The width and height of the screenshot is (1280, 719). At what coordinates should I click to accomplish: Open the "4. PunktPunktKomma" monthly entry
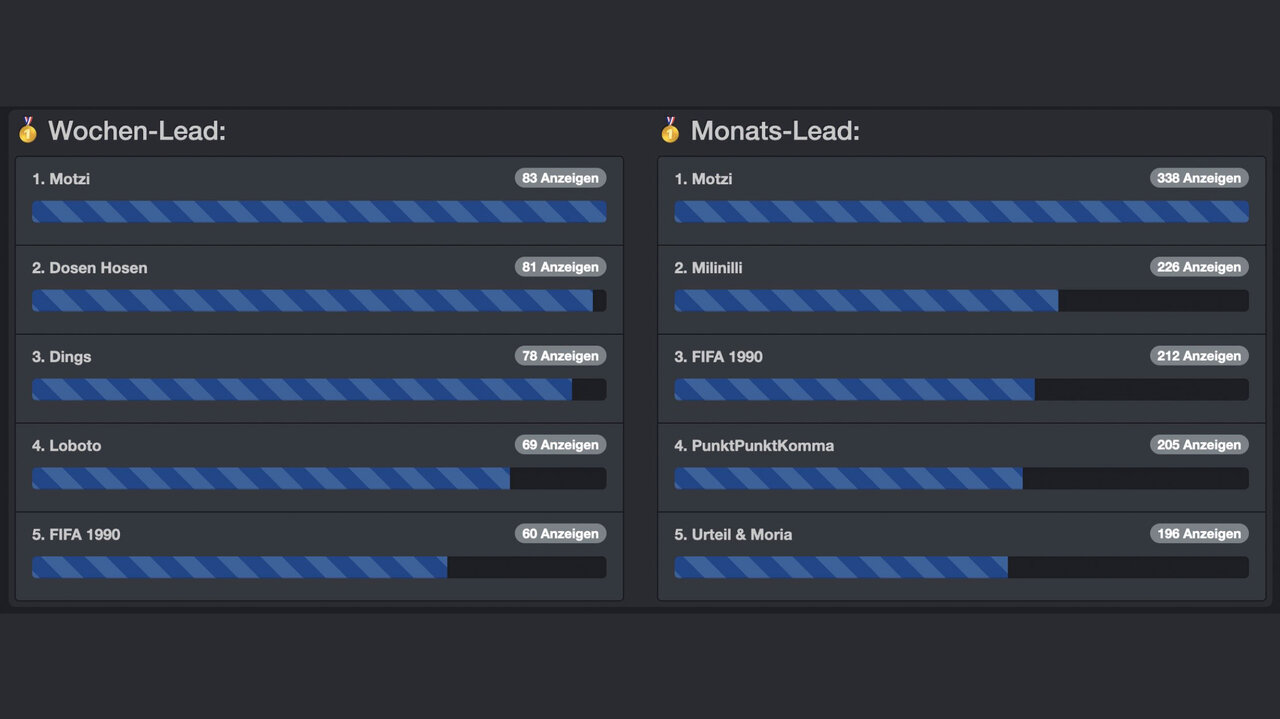[961, 468]
